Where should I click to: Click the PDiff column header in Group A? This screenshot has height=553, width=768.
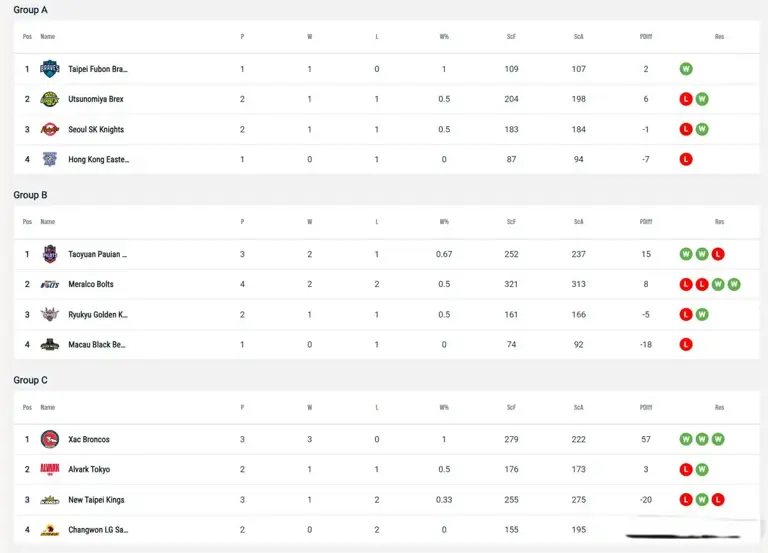646,37
